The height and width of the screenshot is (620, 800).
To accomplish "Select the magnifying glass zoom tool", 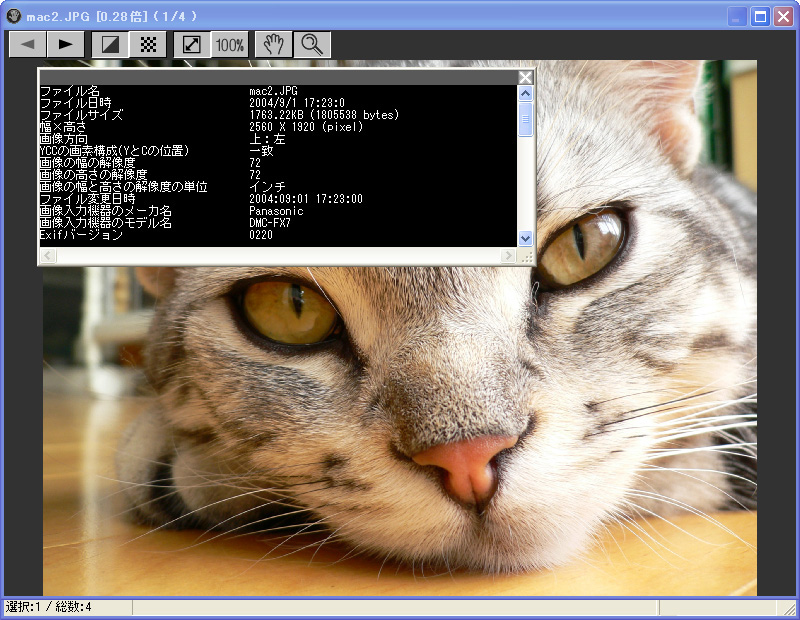I will point(312,44).
